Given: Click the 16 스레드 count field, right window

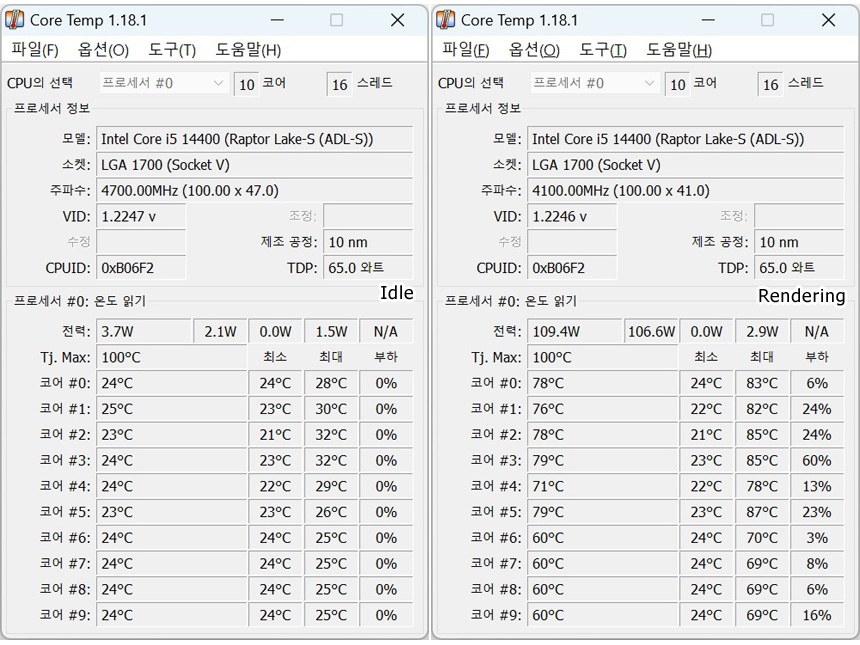Looking at the screenshot, I should click(771, 84).
